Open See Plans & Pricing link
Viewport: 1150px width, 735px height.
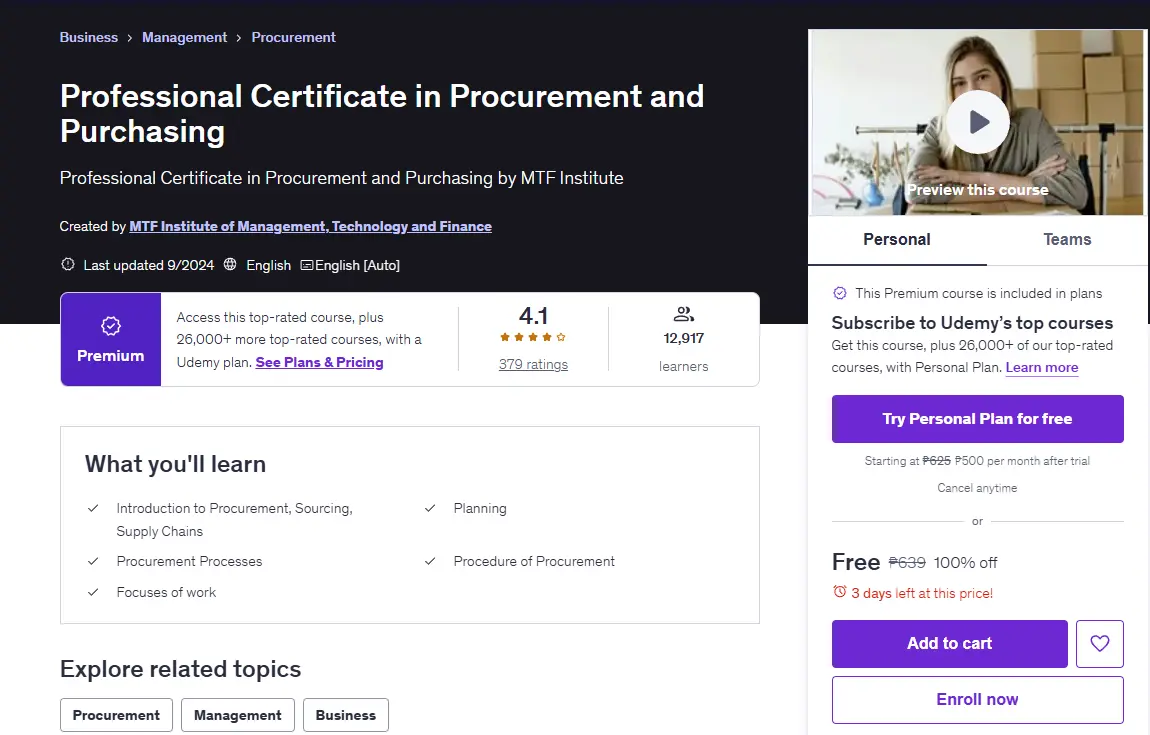point(319,362)
